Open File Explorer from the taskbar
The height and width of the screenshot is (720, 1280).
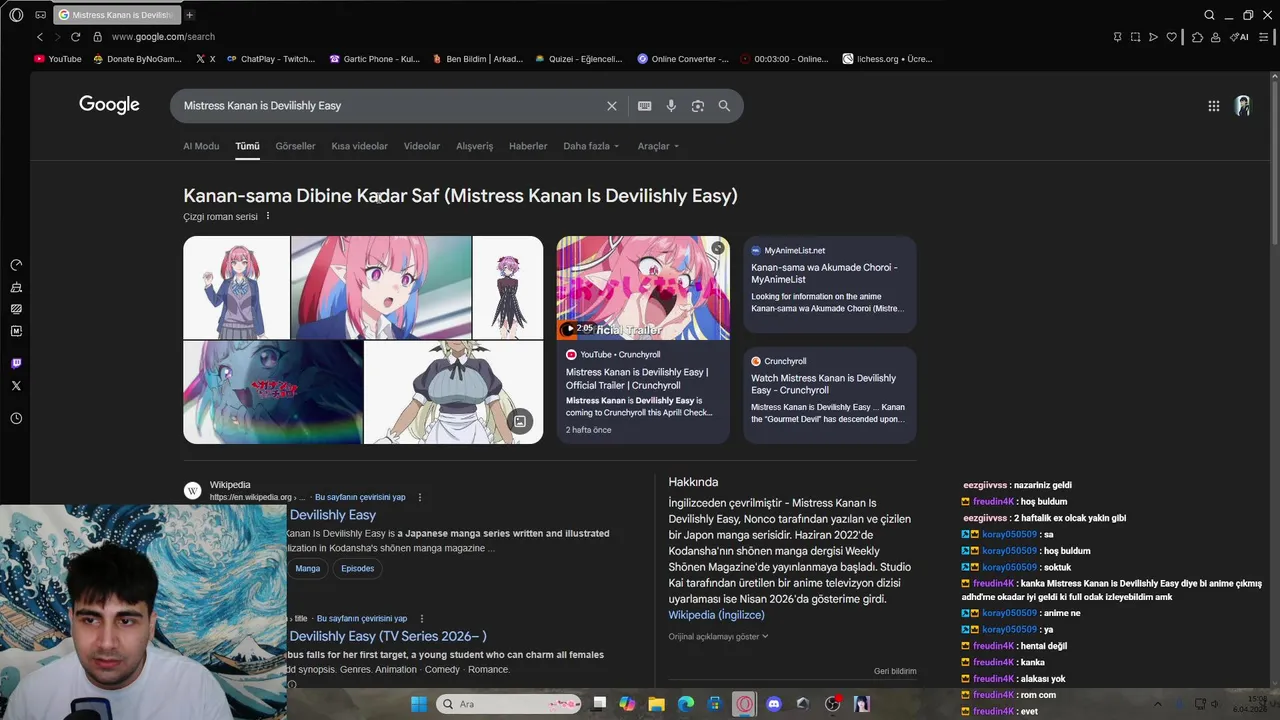pyautogui.click(x=657, y=704)
